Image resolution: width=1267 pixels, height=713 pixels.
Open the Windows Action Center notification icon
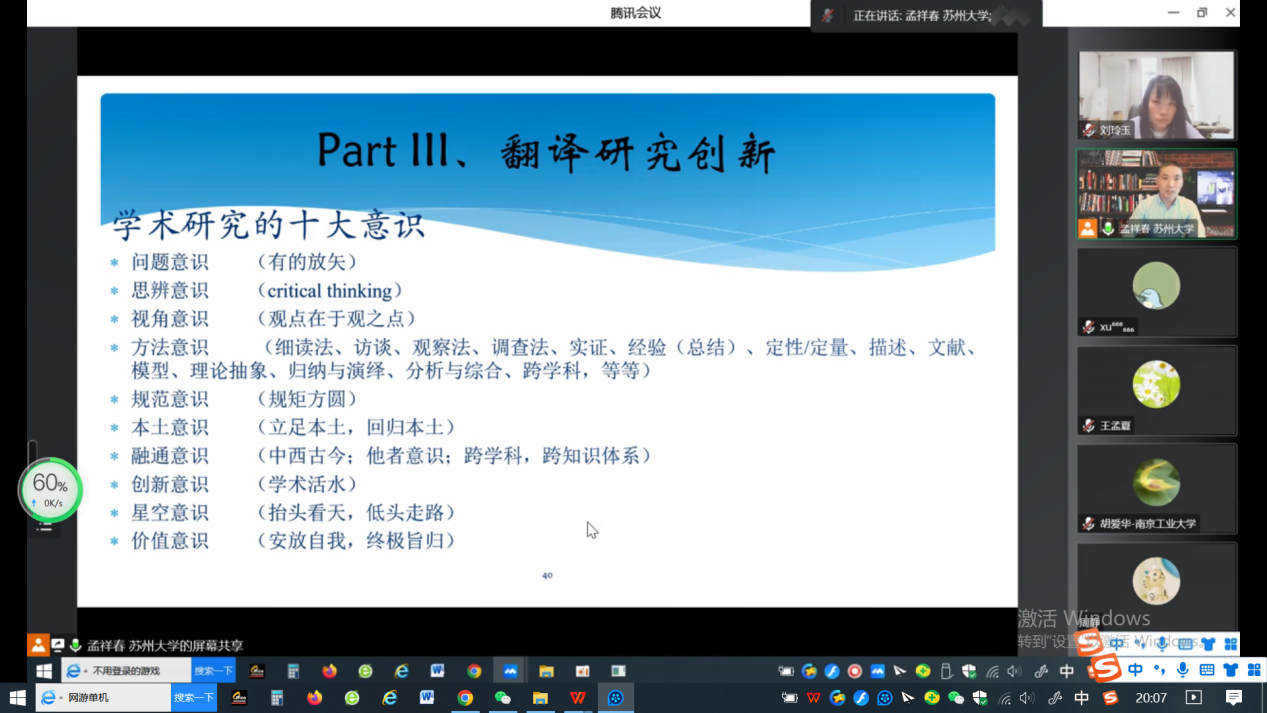tap(1234, 697)
